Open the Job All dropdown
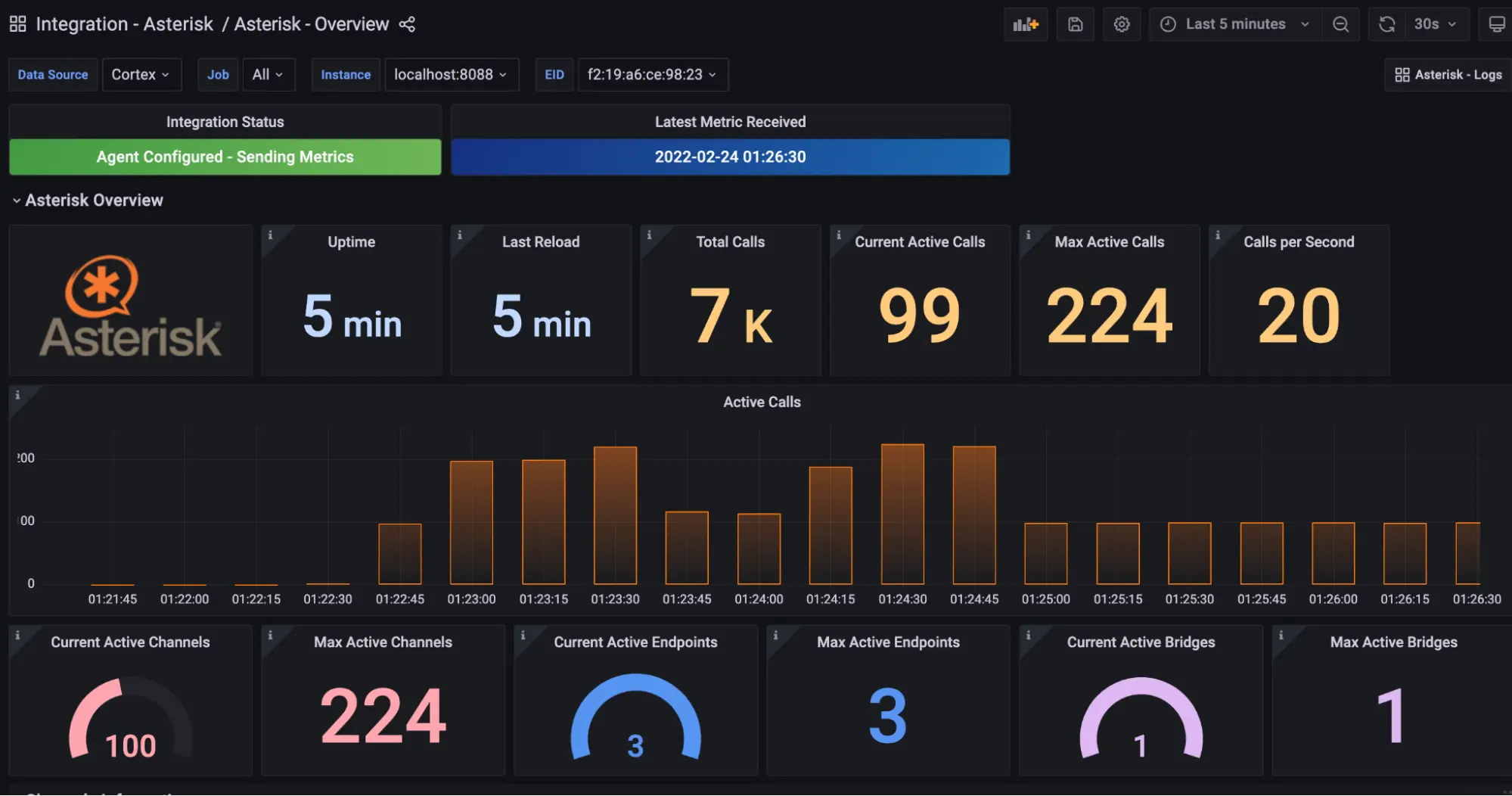1512x796 pixels. [268, 74]
